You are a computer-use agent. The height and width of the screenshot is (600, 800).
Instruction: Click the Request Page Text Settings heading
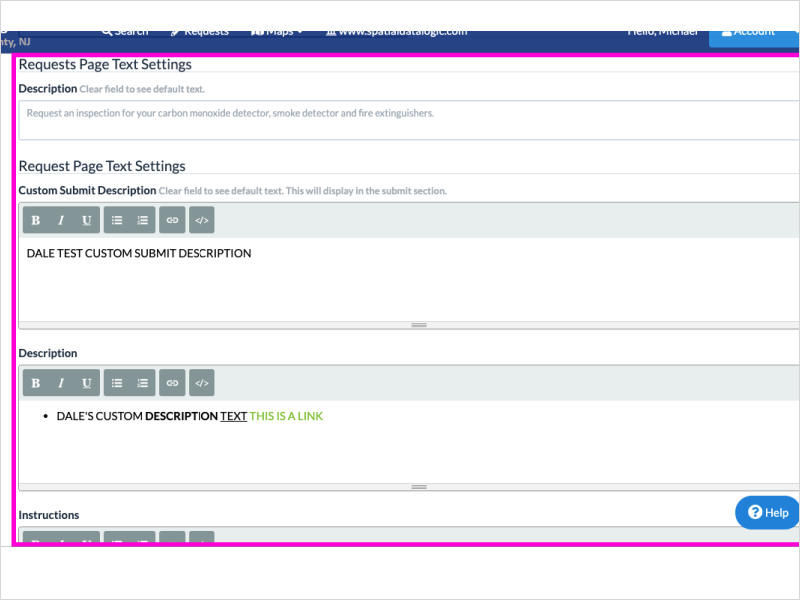point(102,166)
